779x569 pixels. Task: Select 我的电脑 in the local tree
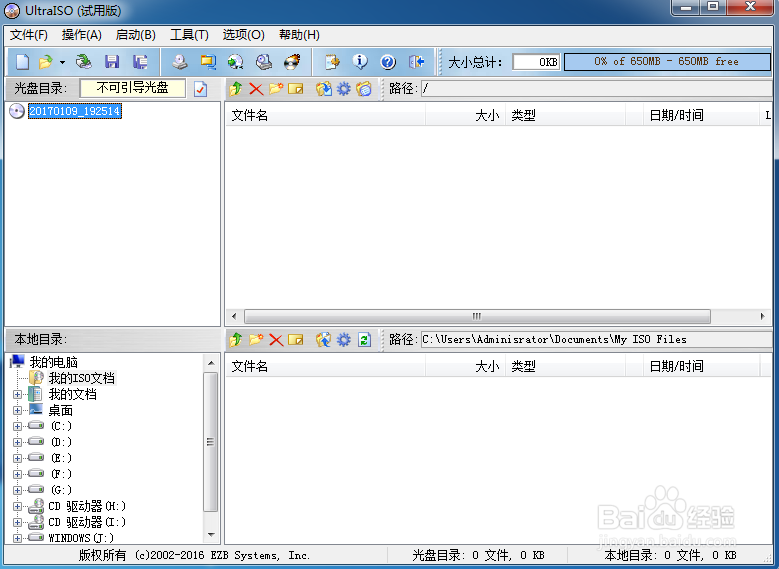(54, 362)
